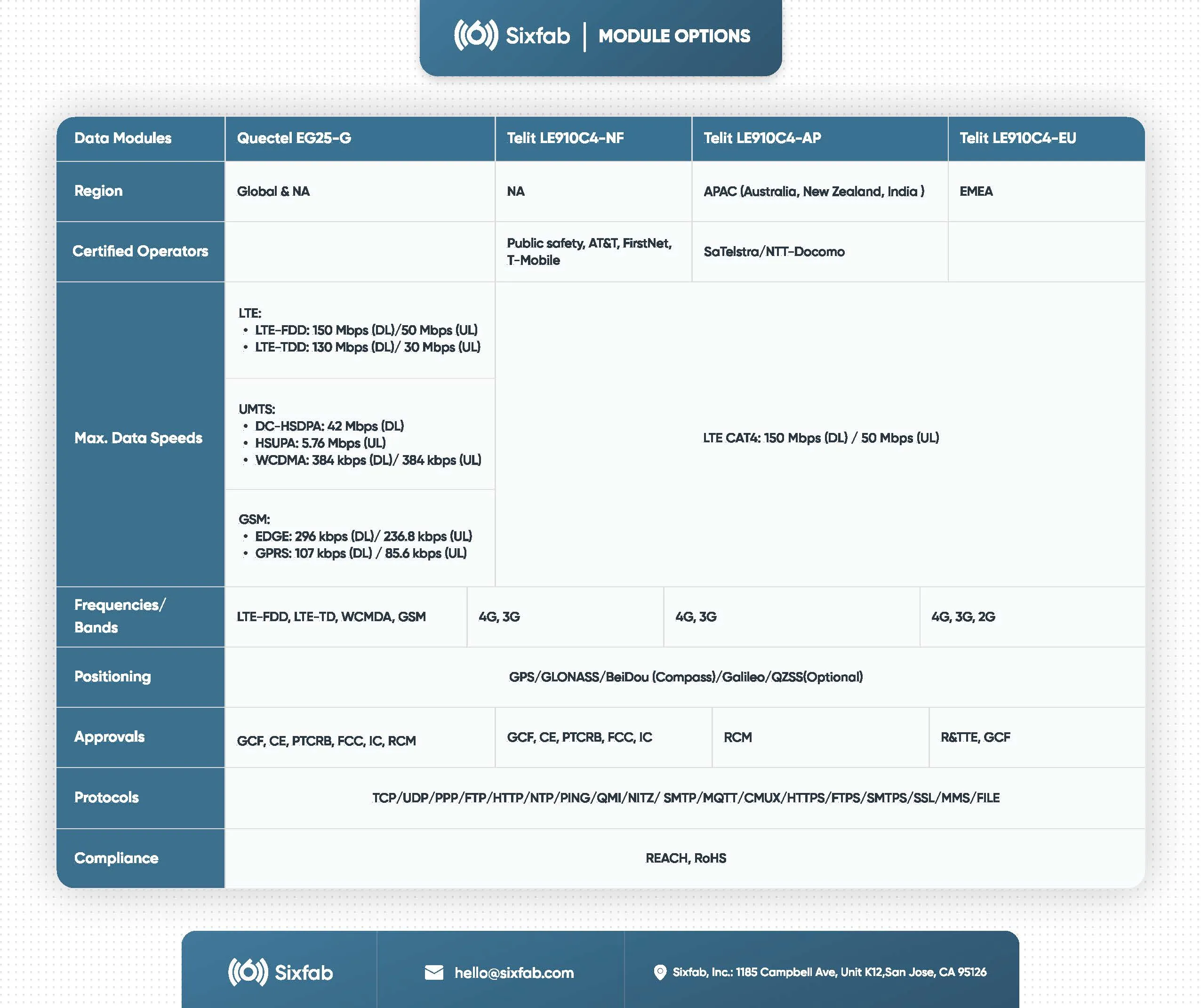Open the hello@sixfab.com email link
1201x1008 pixels.
(x=513, y=973)
